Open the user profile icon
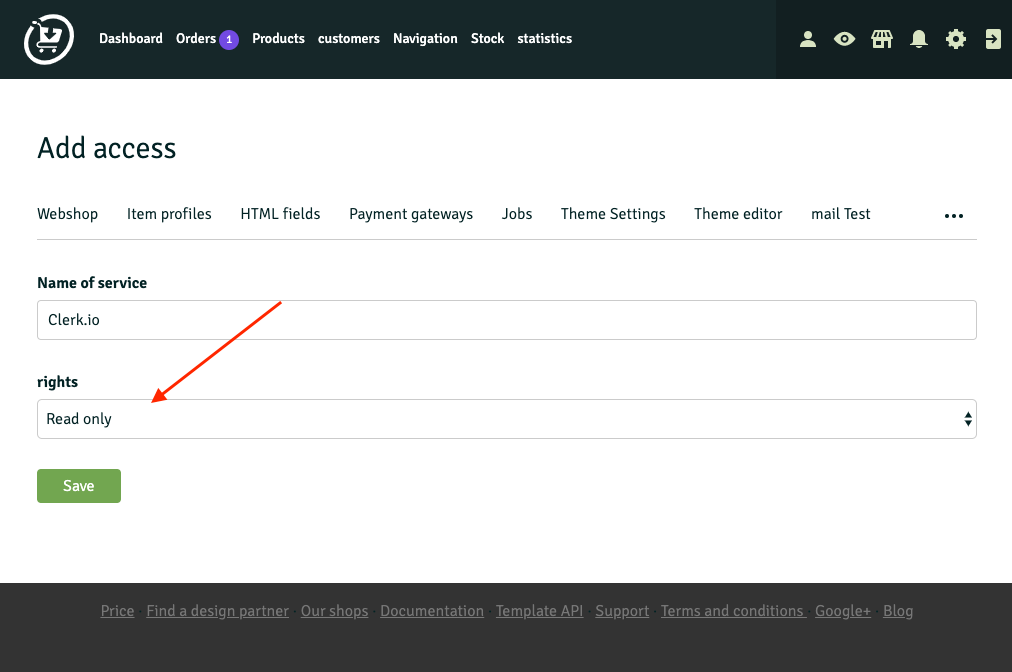Image resolution: width=1012 pixels, height=672 pixels. [808, 39]
